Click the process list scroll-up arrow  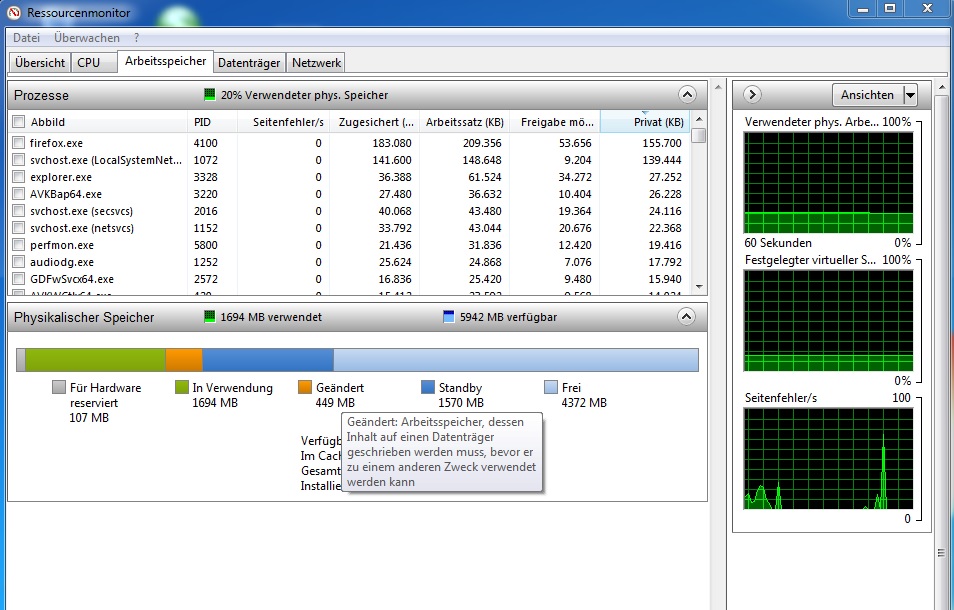point(699,119)
